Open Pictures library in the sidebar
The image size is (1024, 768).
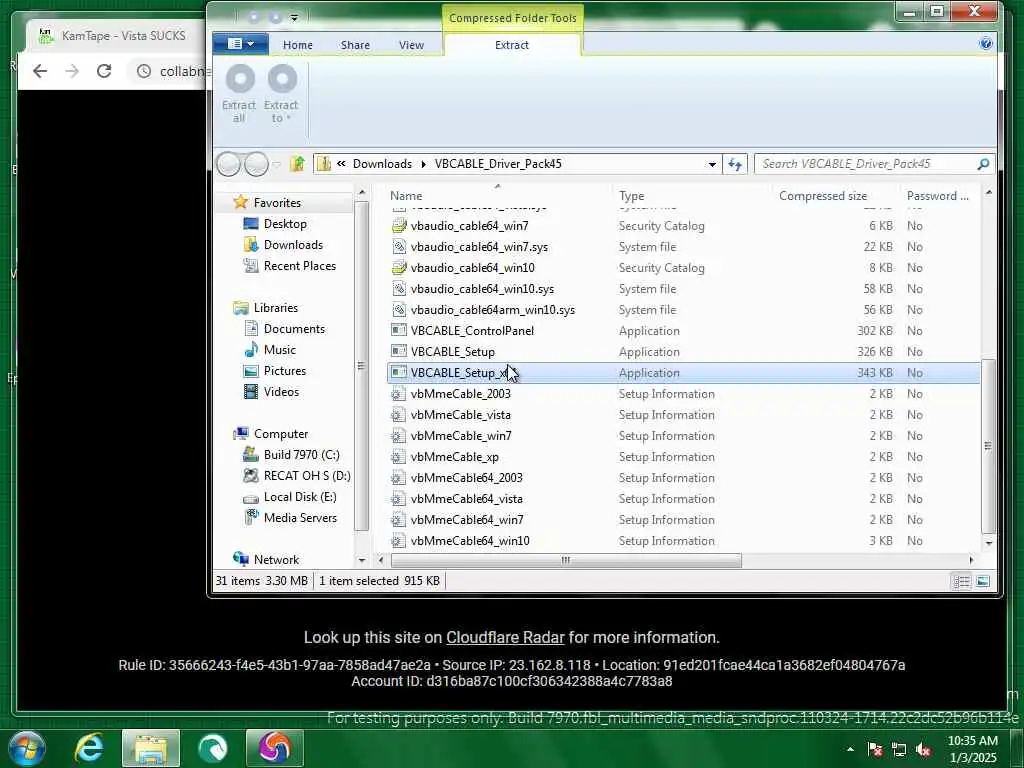click(x=285, y=371)
